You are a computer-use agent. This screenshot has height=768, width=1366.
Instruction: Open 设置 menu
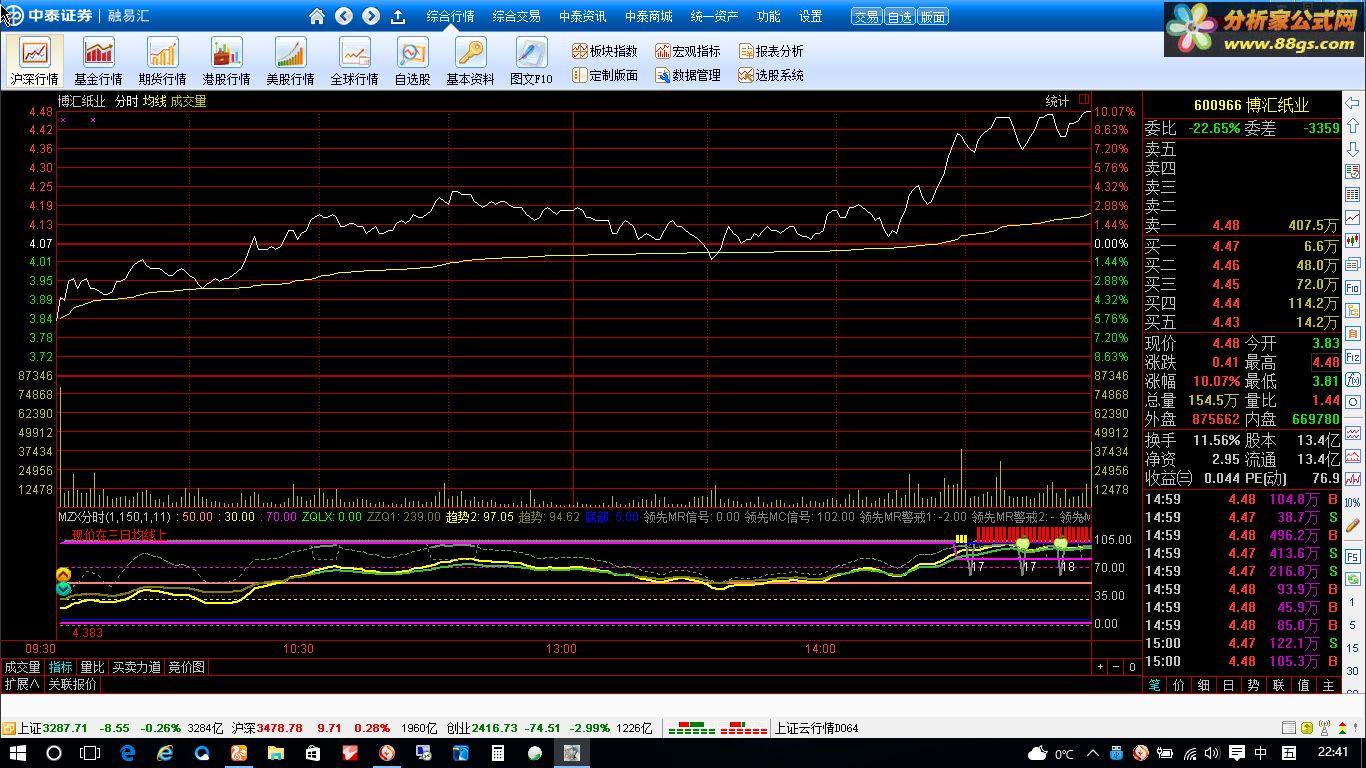tap(810, 16)
